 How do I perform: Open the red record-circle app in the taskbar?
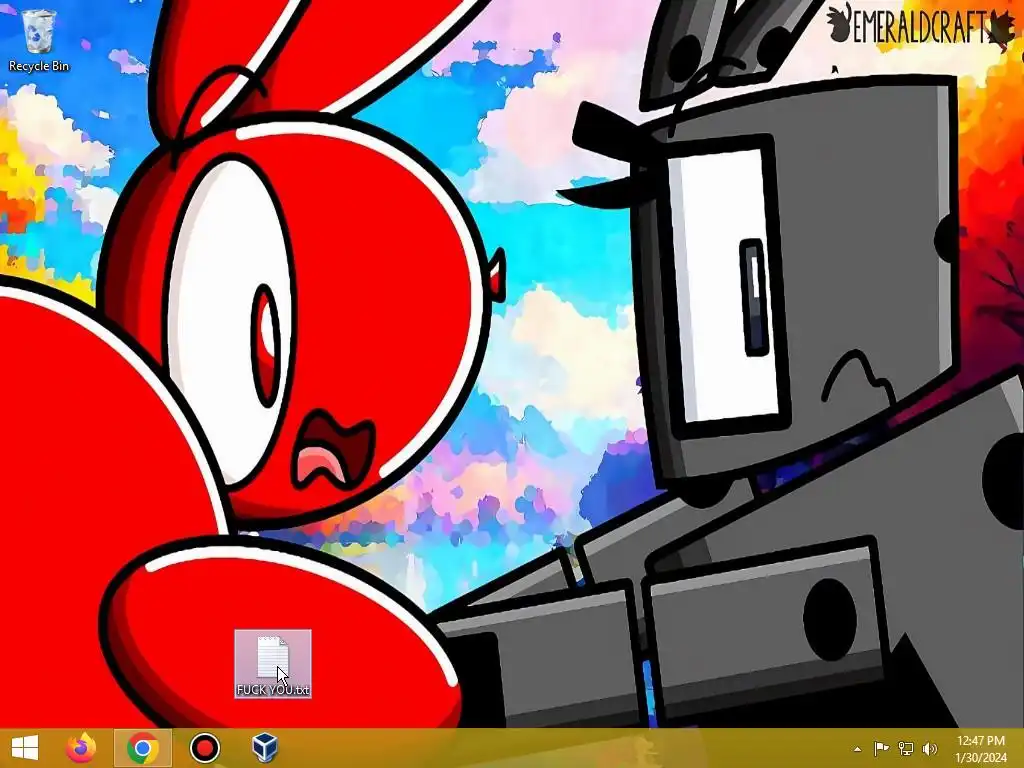pos(204,748)
